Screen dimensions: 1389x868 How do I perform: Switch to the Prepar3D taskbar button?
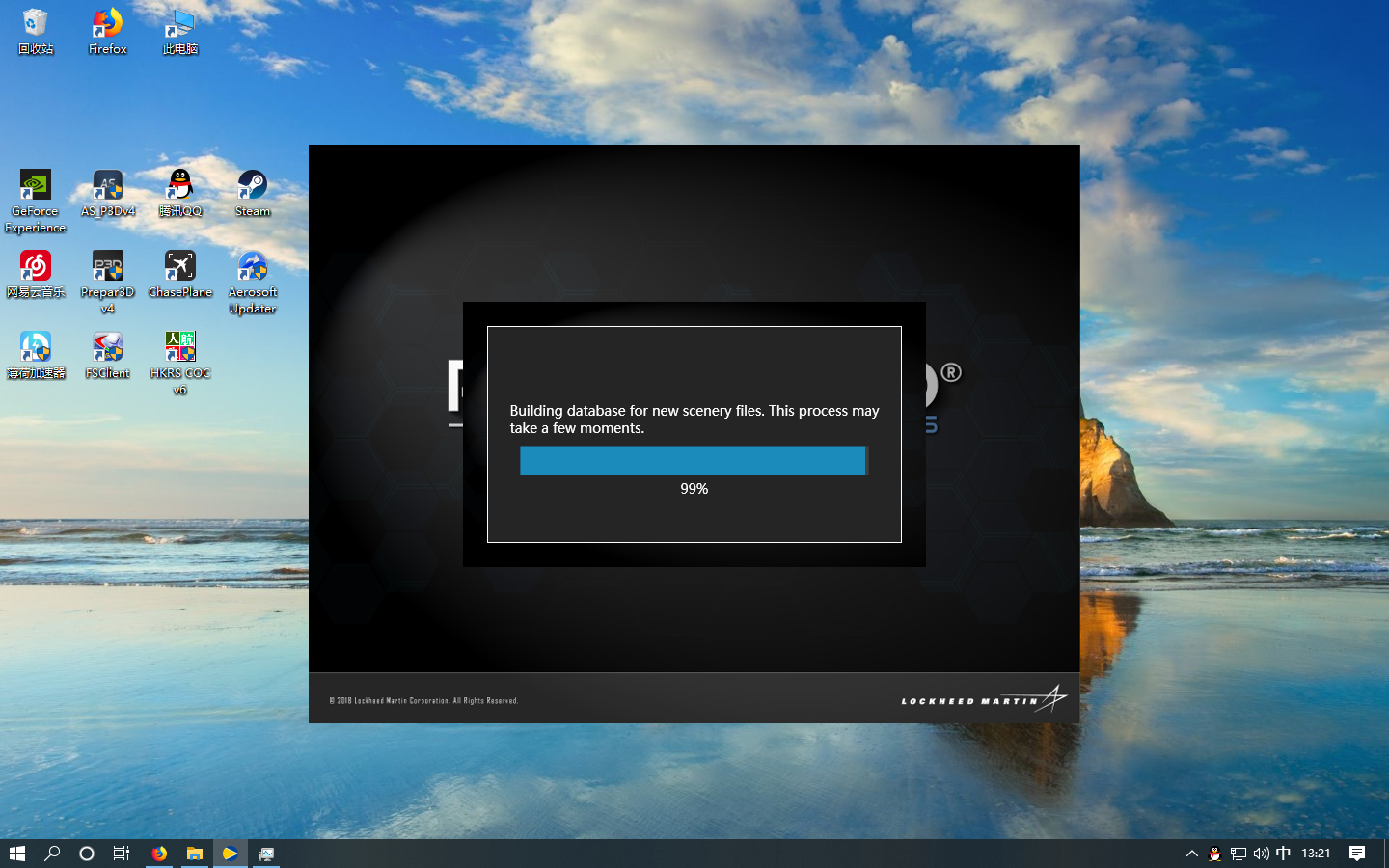point(231,854)
